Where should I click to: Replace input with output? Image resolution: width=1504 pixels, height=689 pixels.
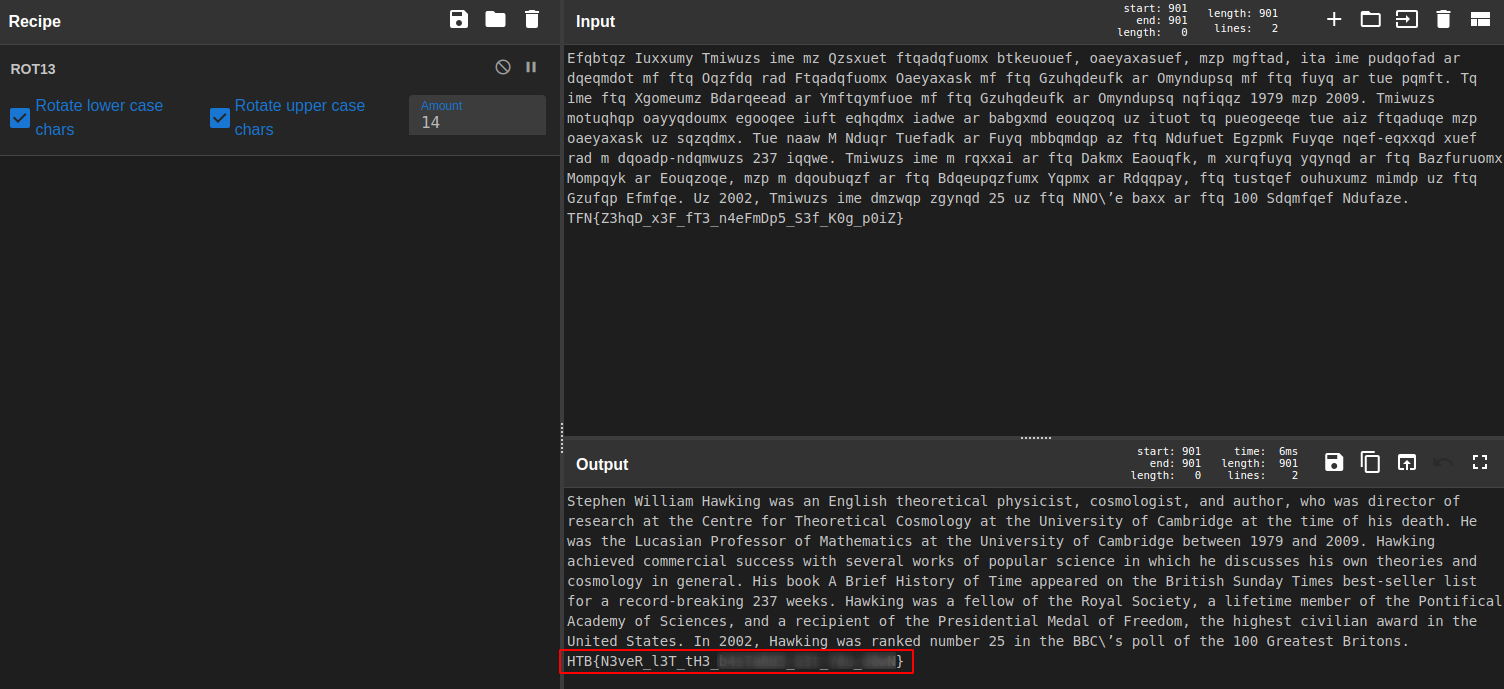click(1407, 462)
